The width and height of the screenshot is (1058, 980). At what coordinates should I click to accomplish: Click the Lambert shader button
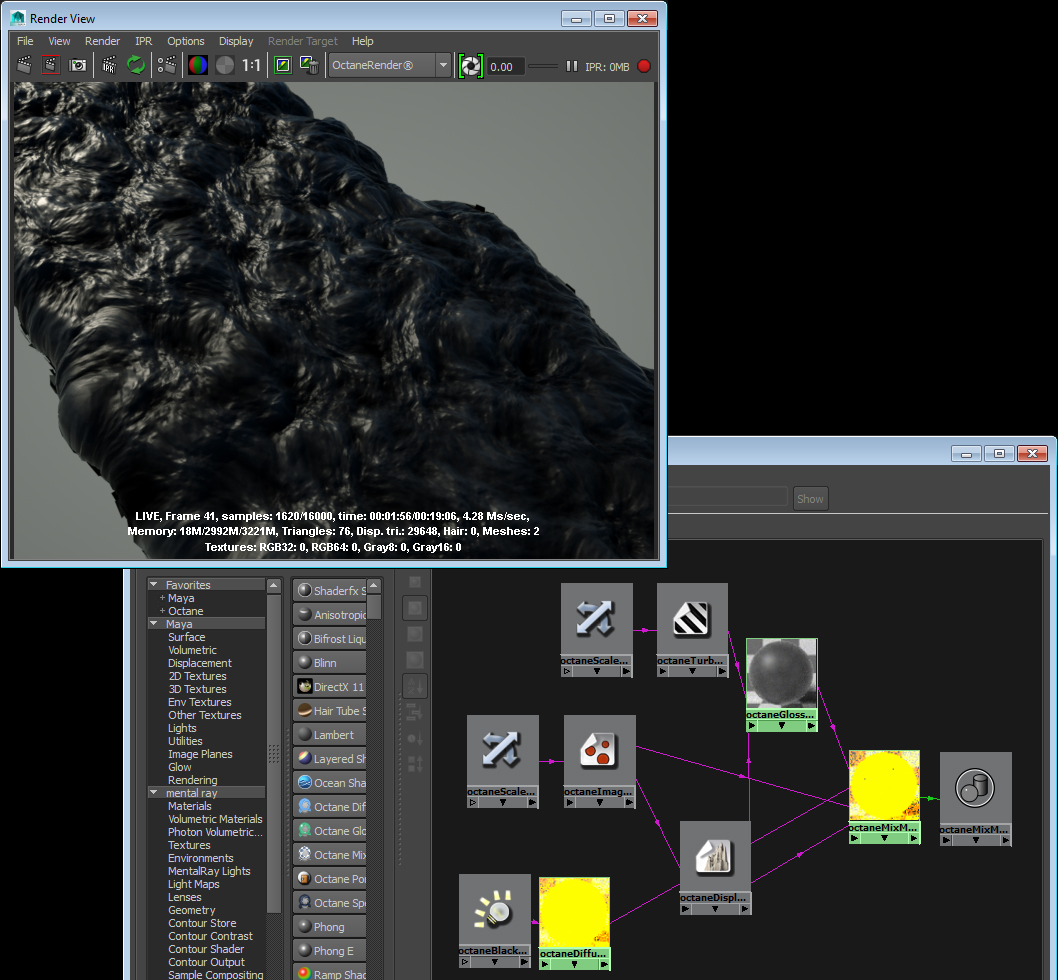[330, 735]
